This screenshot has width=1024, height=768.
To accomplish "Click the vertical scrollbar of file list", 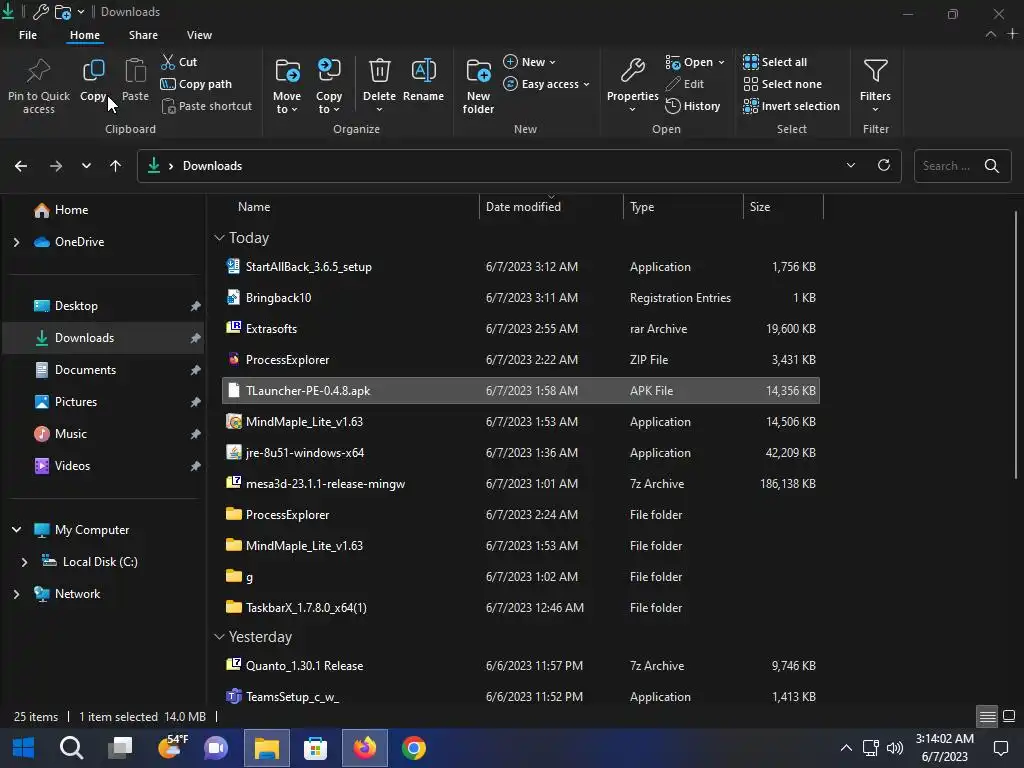I will (1015, 345).
